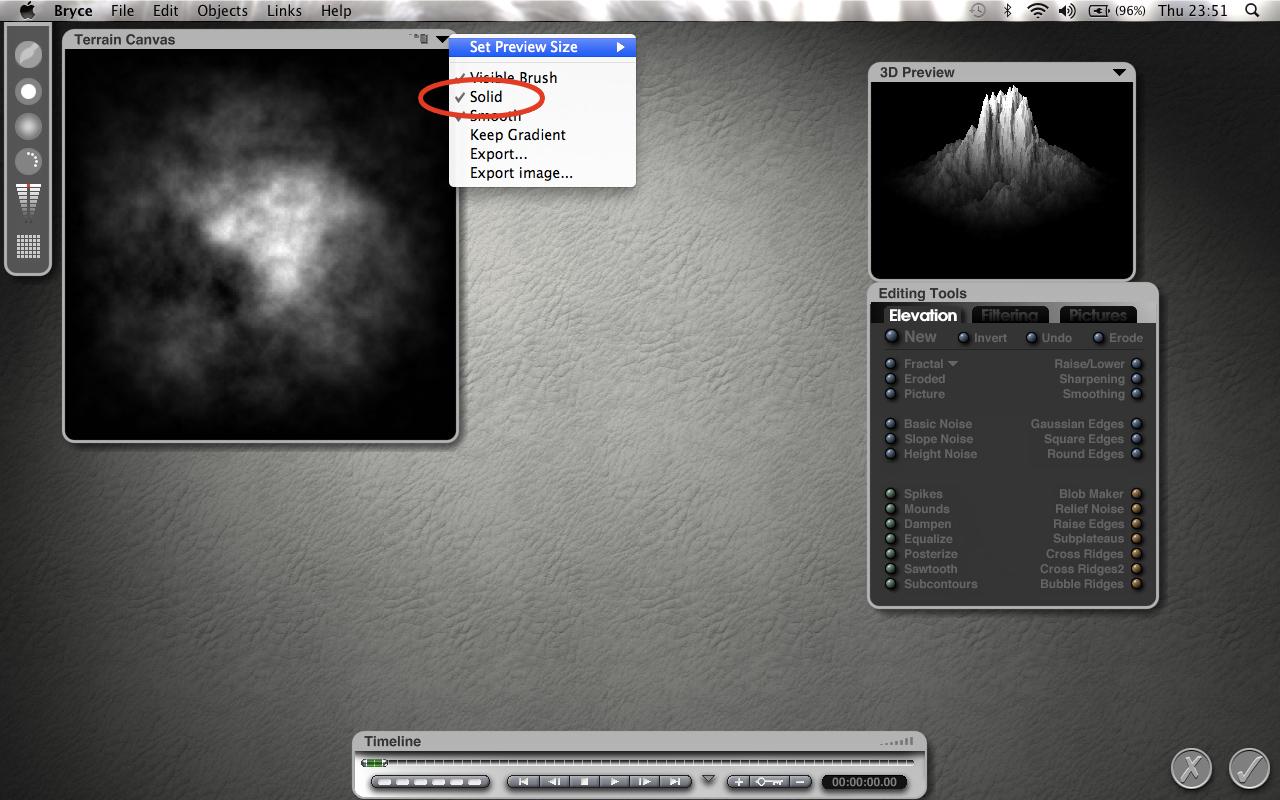Screen dimensions: 1280x800
Task: Choose Keep Gradient from the menu
Action: [542, 135]
